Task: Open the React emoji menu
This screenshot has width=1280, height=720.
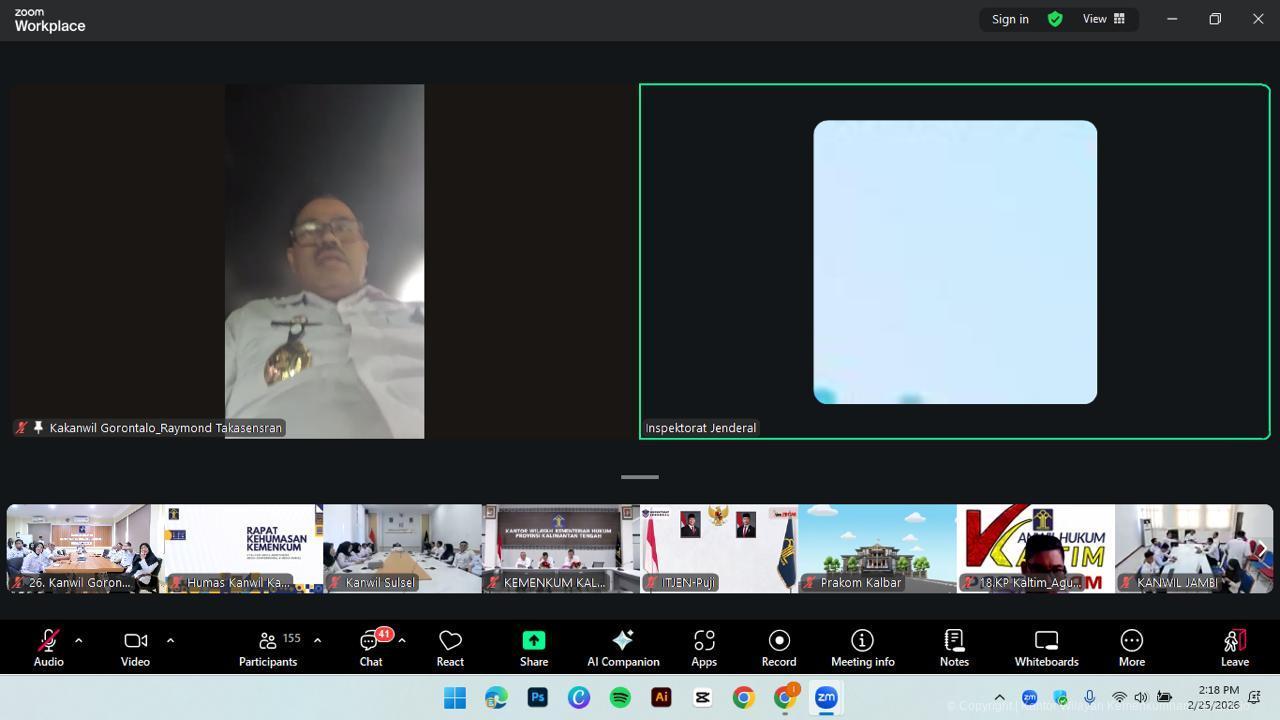Action: pos(450,647)
